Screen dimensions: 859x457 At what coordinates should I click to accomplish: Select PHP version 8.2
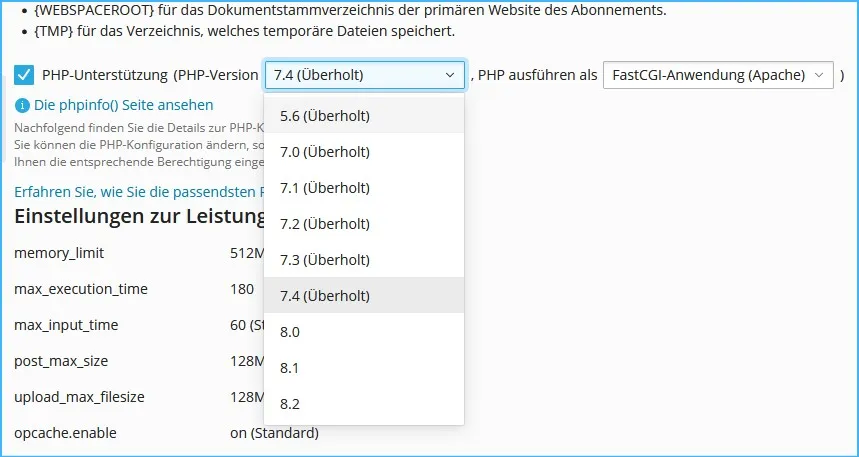364,404
